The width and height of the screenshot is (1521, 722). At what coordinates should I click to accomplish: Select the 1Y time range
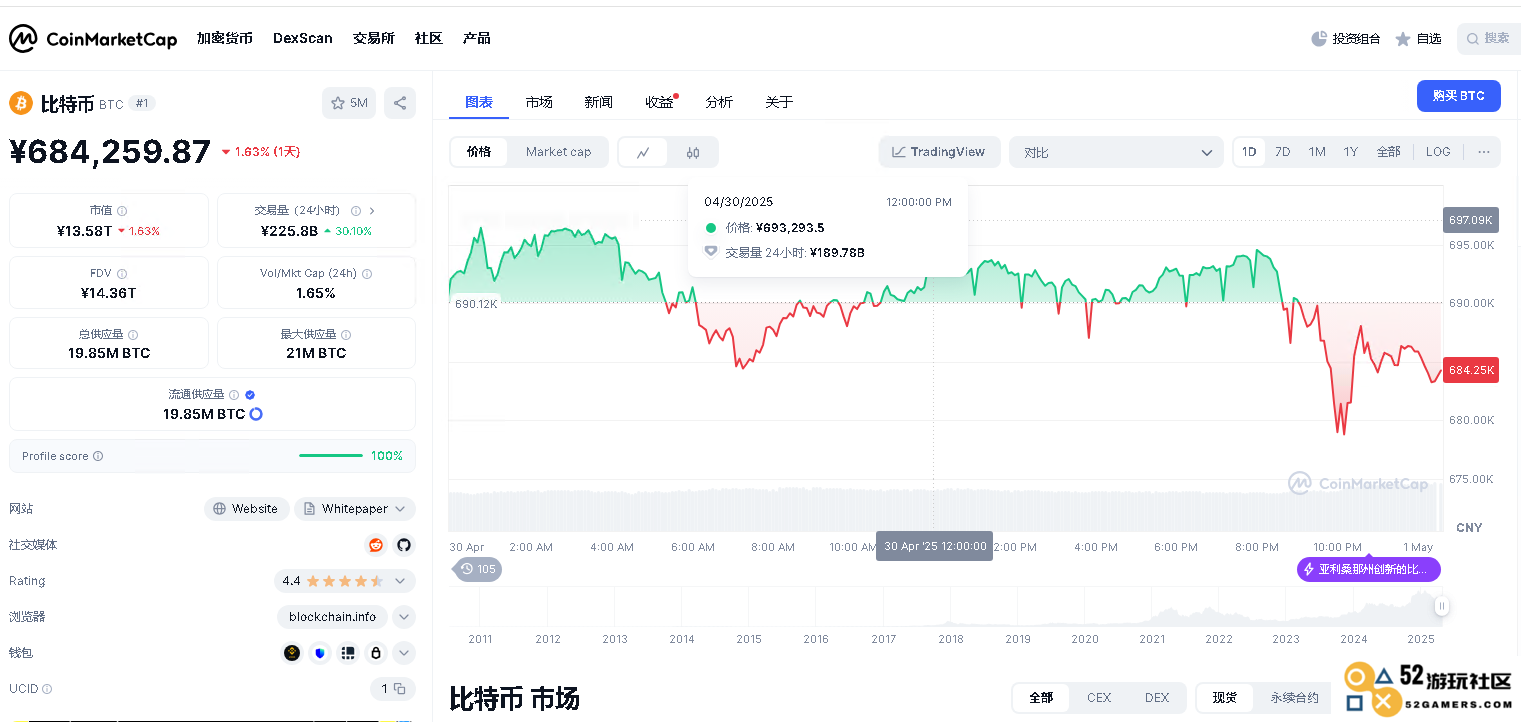(x=1351, y=152)
